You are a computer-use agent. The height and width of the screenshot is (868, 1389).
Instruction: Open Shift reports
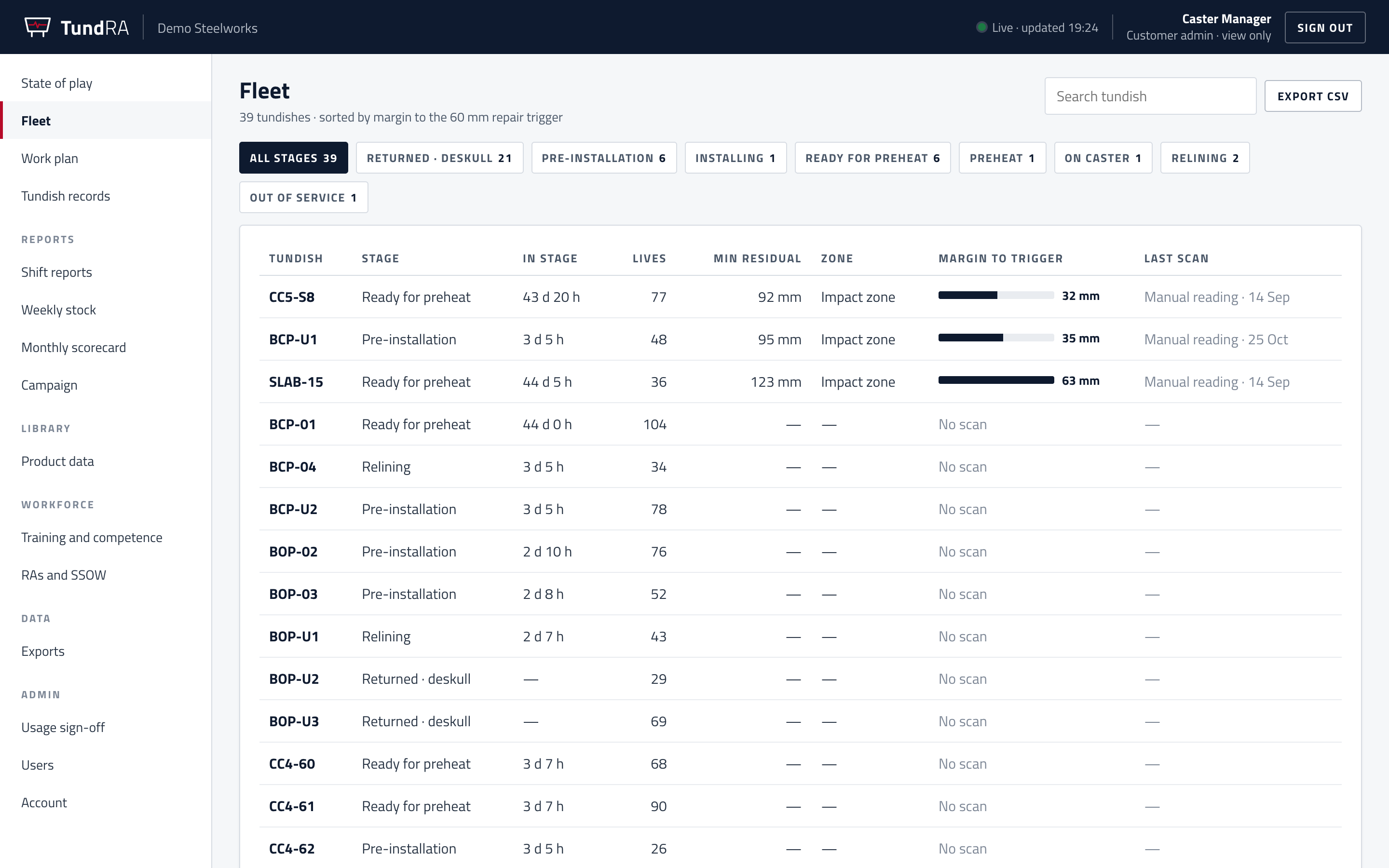point(106,272)
